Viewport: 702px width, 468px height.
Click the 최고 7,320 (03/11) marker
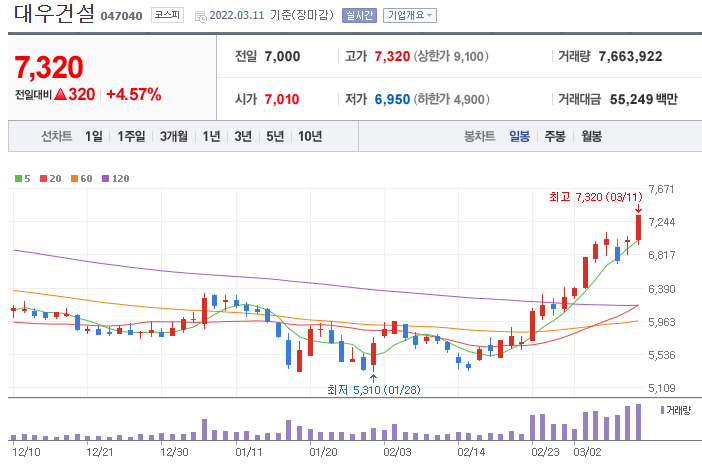(x=595, y=197)
